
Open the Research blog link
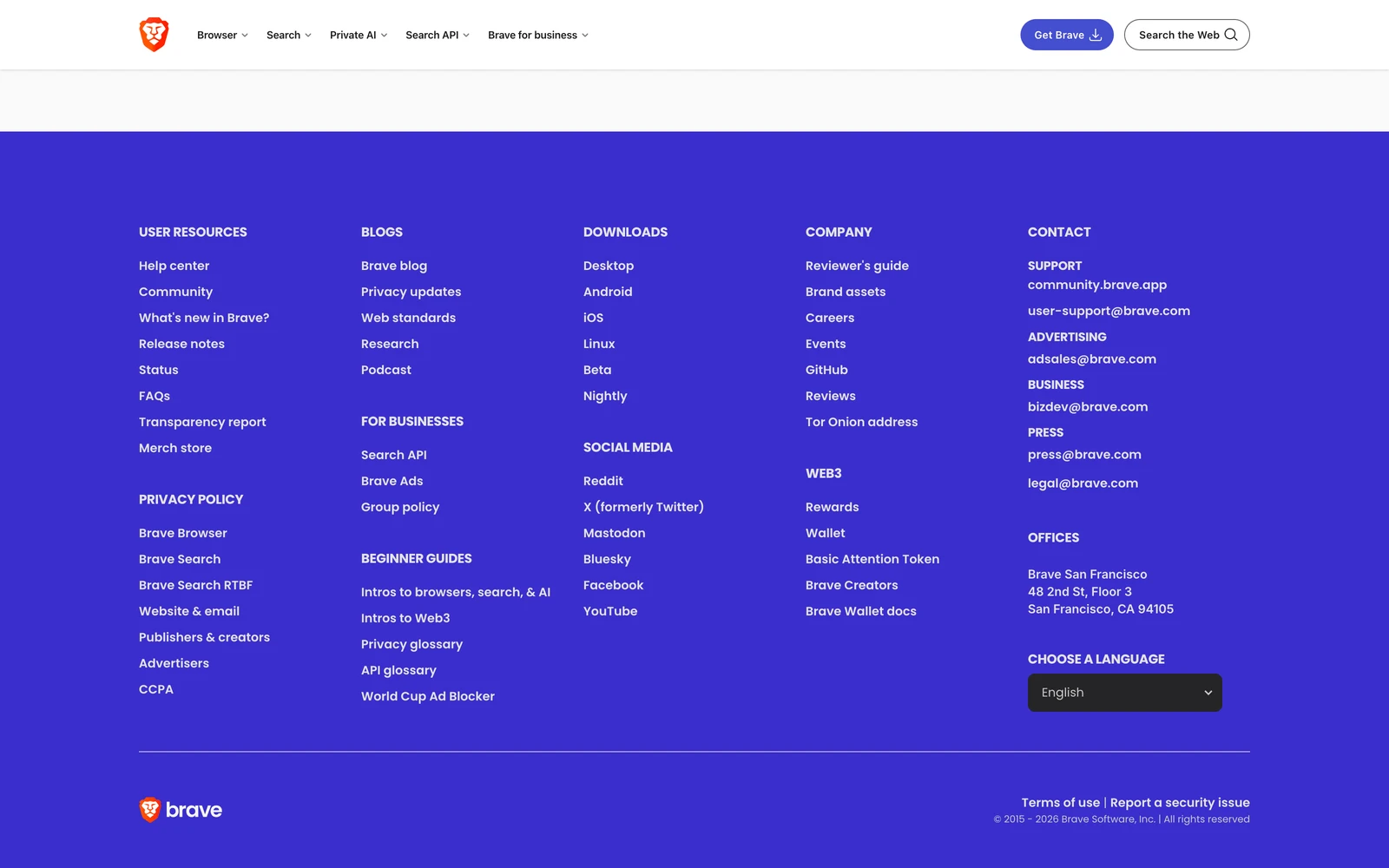(x=390, y=344)
